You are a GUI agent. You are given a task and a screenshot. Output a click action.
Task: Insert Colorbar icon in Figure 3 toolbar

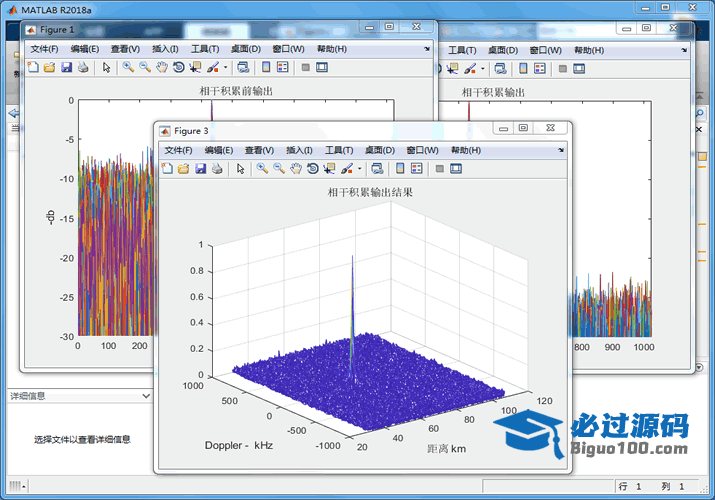pyautogui.click(x=400, y=169)
